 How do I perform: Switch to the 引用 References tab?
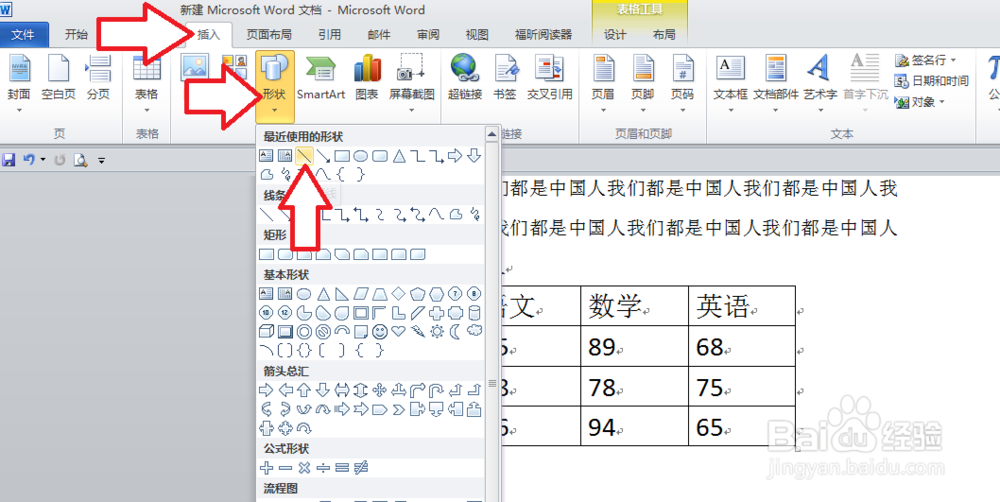(x=330, y=34)
